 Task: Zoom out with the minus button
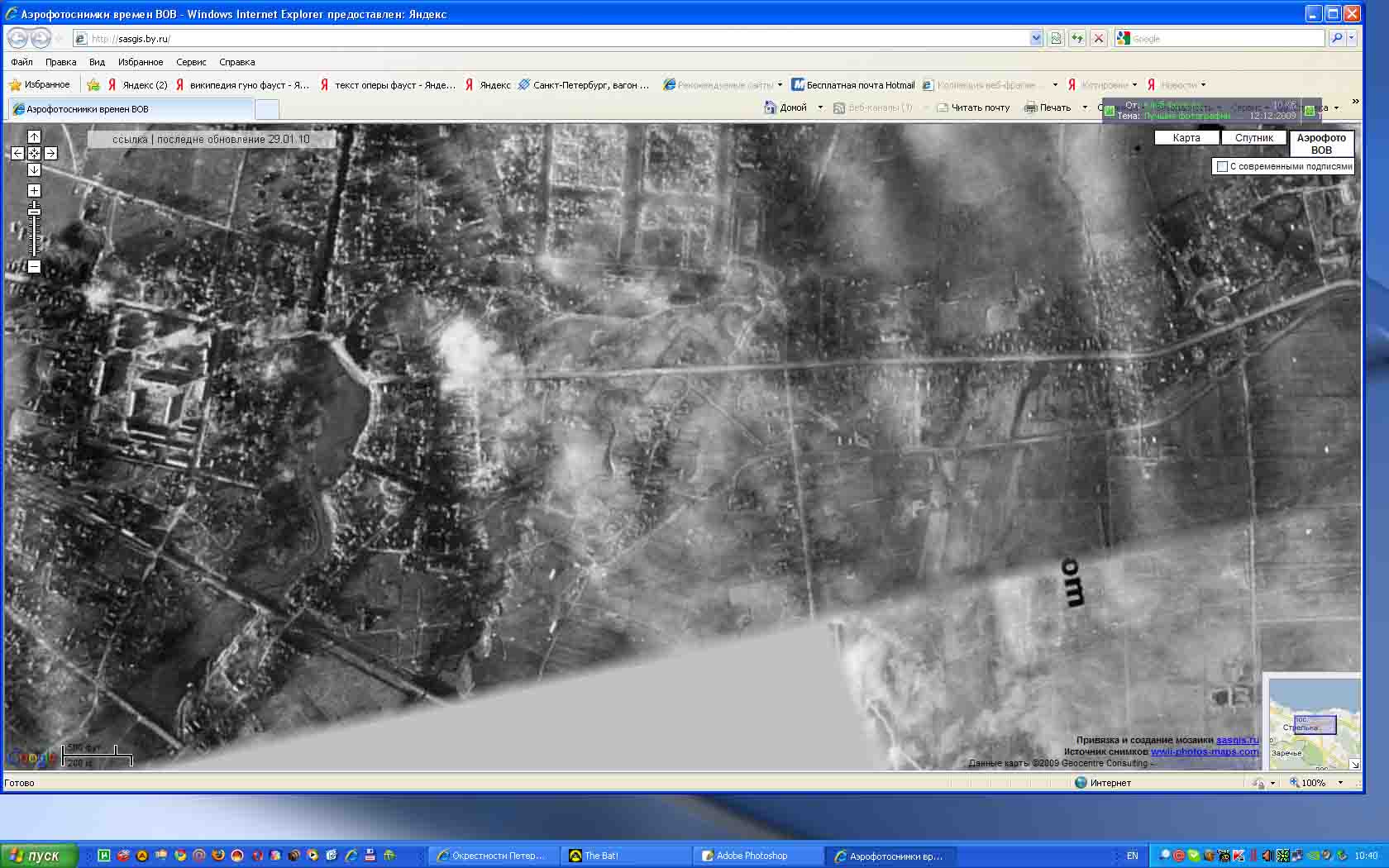point(34,266)
